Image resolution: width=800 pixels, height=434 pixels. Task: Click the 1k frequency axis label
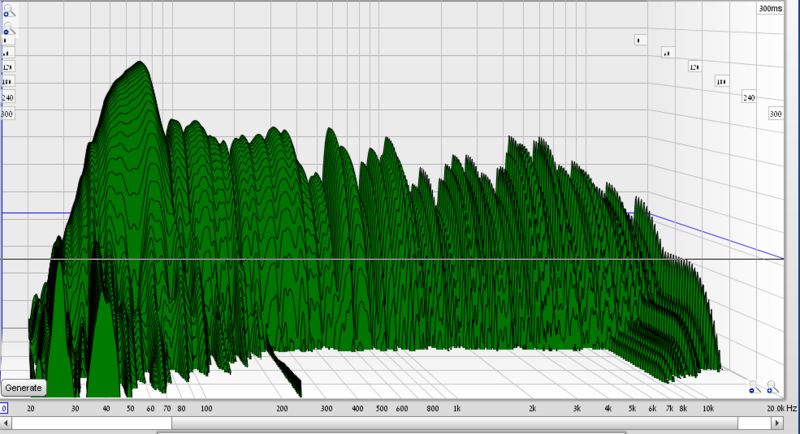click(x=457, y=409)
